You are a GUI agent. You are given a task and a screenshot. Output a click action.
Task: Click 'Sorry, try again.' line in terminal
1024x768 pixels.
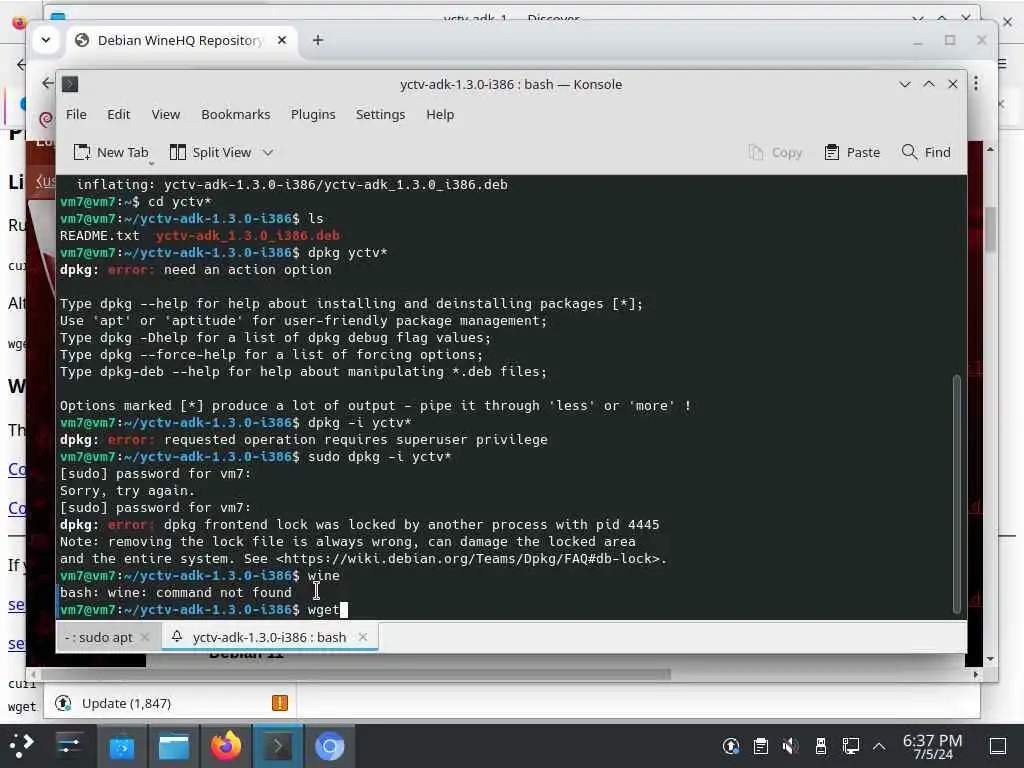coord(127,490)
